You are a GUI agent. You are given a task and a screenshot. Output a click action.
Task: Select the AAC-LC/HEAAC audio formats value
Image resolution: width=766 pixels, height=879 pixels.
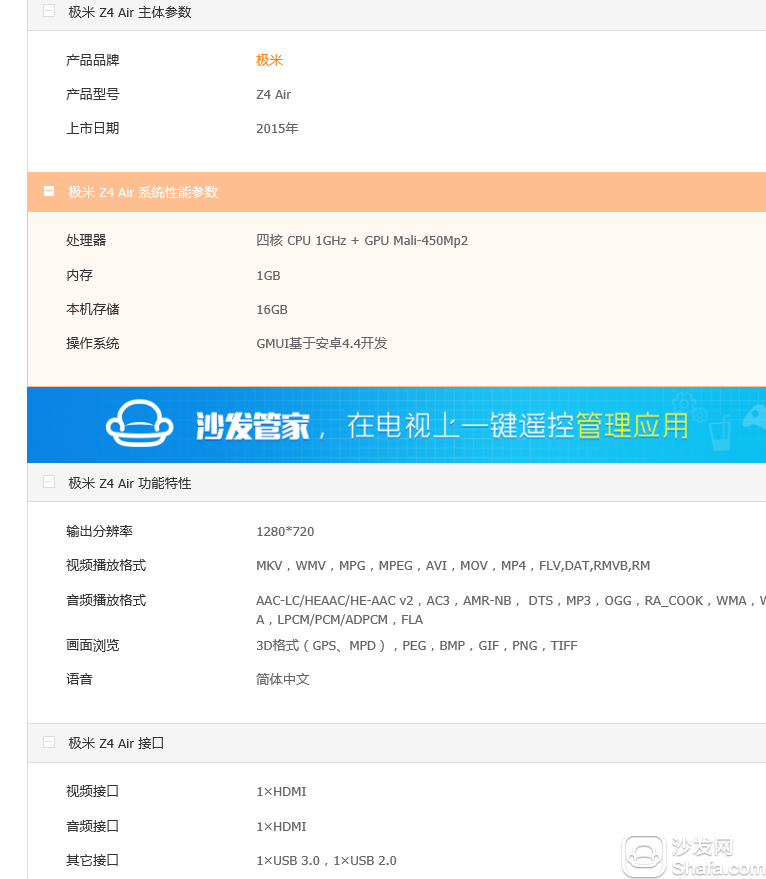511,610
